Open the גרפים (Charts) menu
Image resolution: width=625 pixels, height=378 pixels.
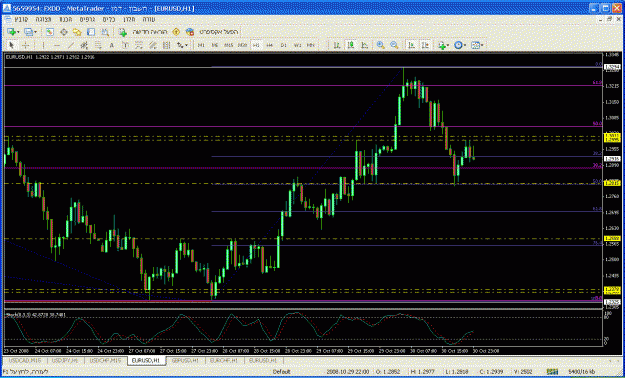[86, 19]
